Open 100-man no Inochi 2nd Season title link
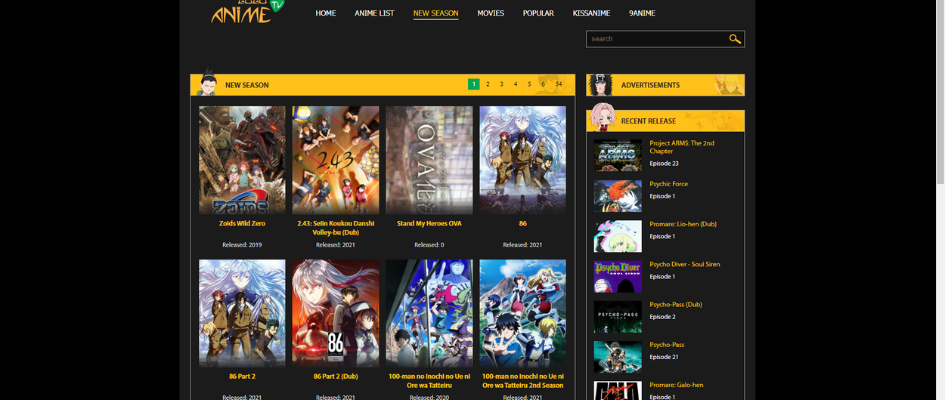The image size is (945, 400). pos(523,381)
